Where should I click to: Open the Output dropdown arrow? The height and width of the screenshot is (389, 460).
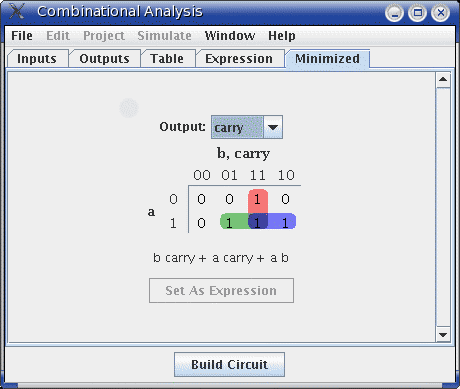273,127
